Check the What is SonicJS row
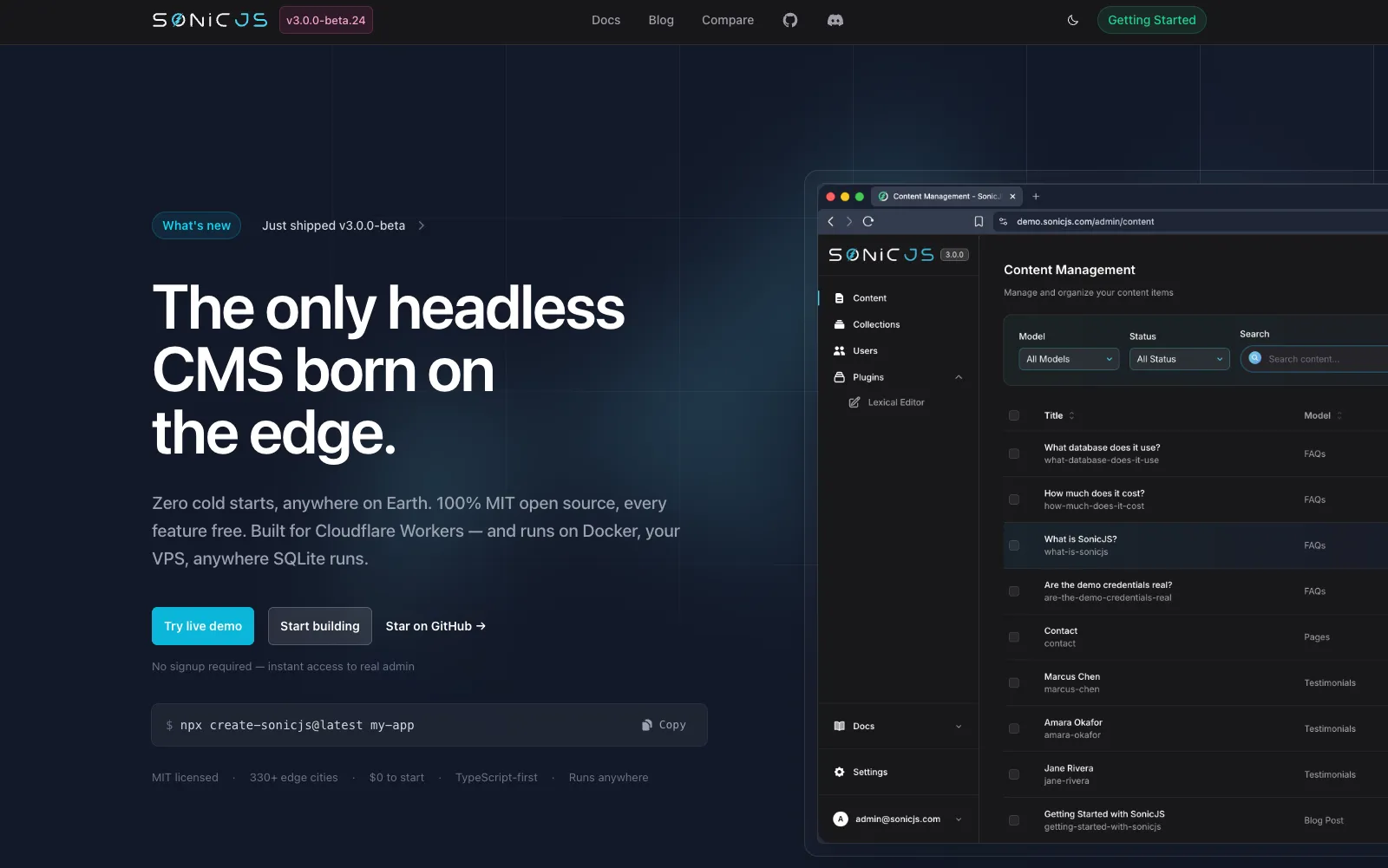Screen dimensions: 1388x868 (1014, 545)
